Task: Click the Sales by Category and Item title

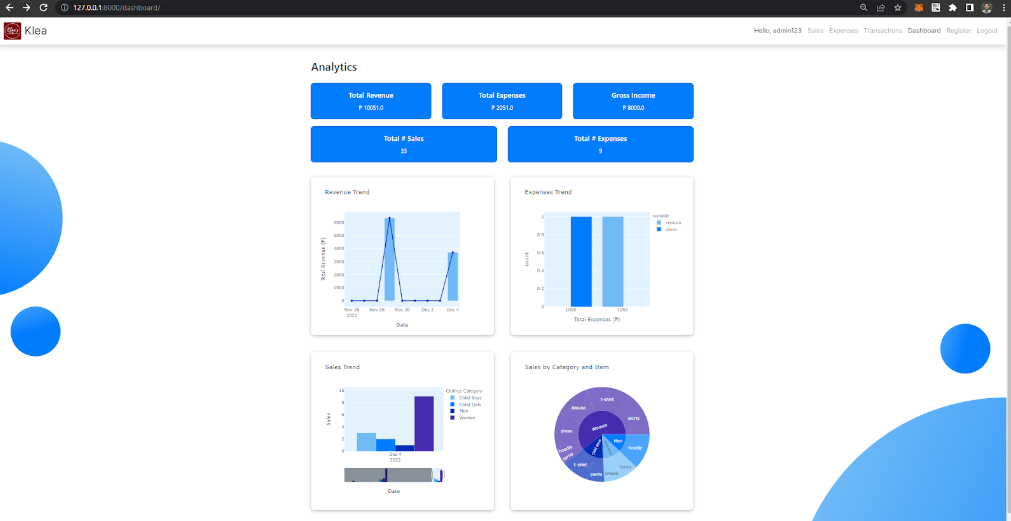Action: 567,367
